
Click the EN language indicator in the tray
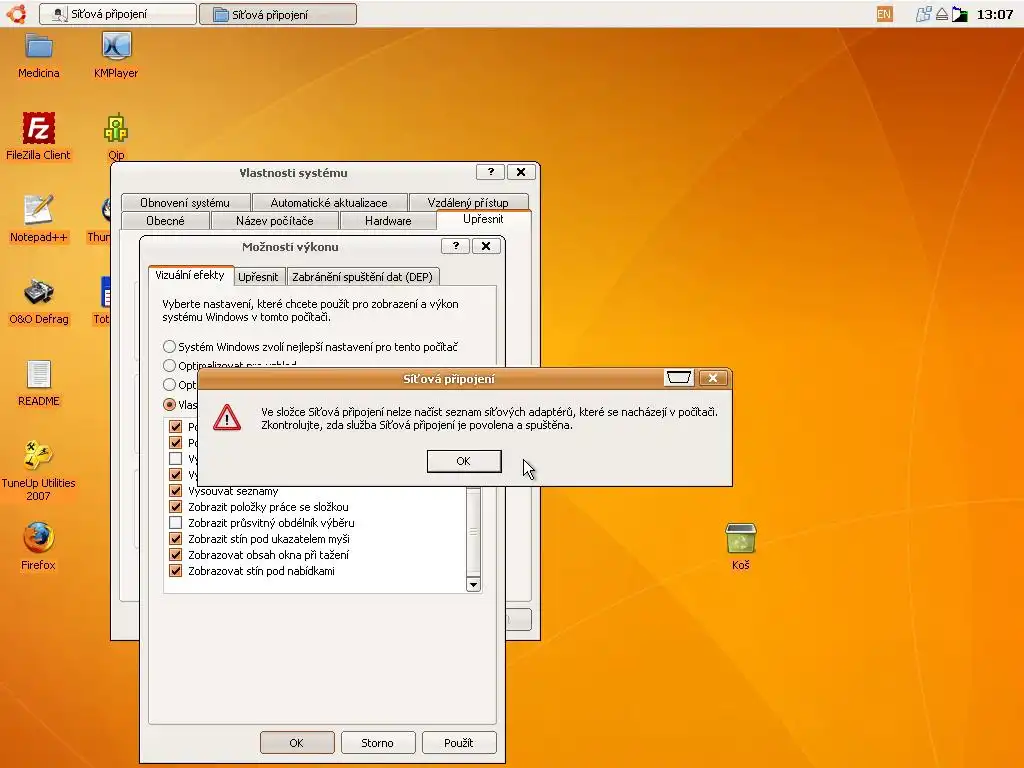pos(884,14)
